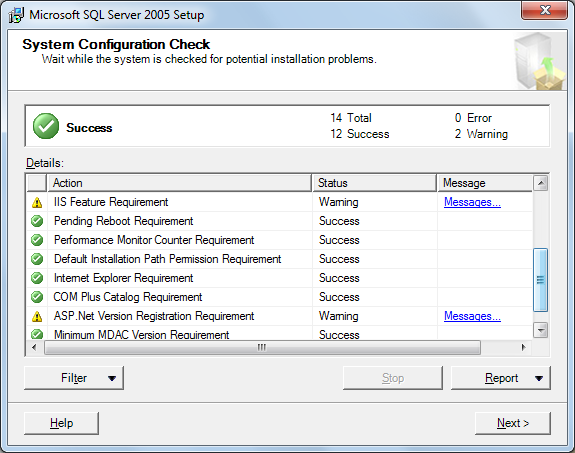Image resolution: width=575 pixels, height=453 pixels.
Task: Click the disabled Stop button
Action: click(x=393, y=378)
